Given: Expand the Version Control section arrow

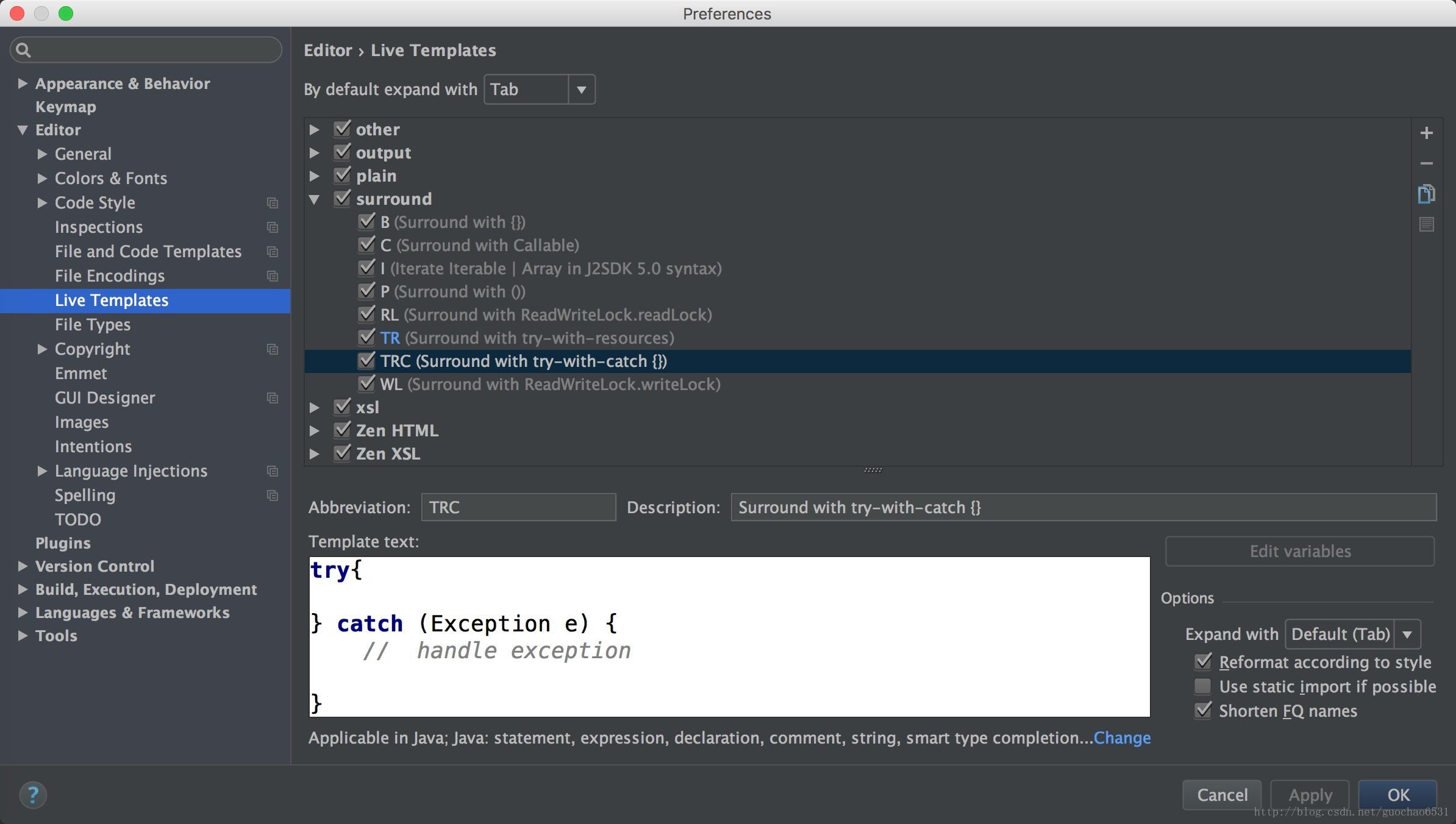Looking at the screenshot, I should click(x=23, y=566).
